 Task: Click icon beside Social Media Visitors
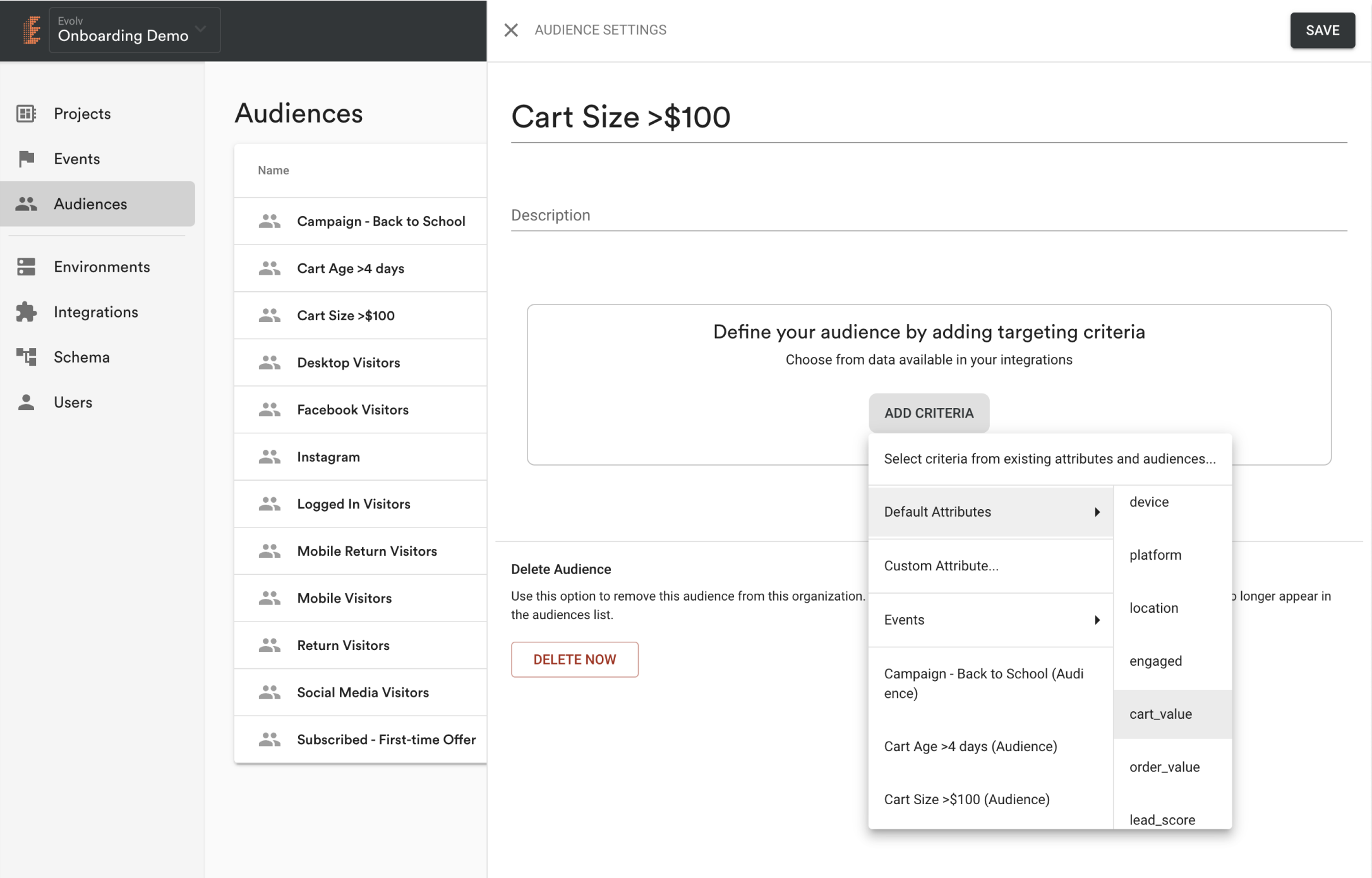[270, 692]
